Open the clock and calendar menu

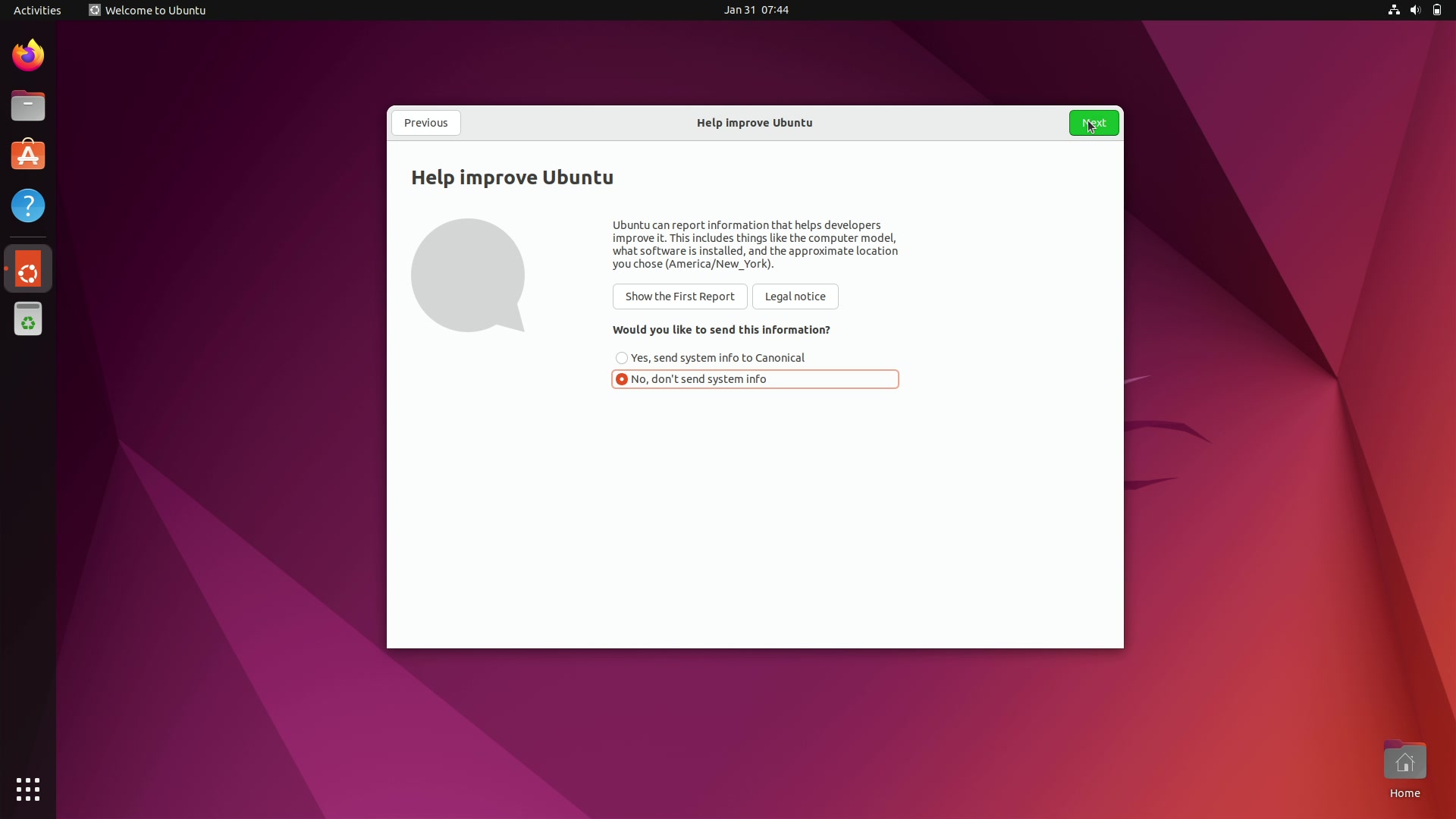[756, 10]
